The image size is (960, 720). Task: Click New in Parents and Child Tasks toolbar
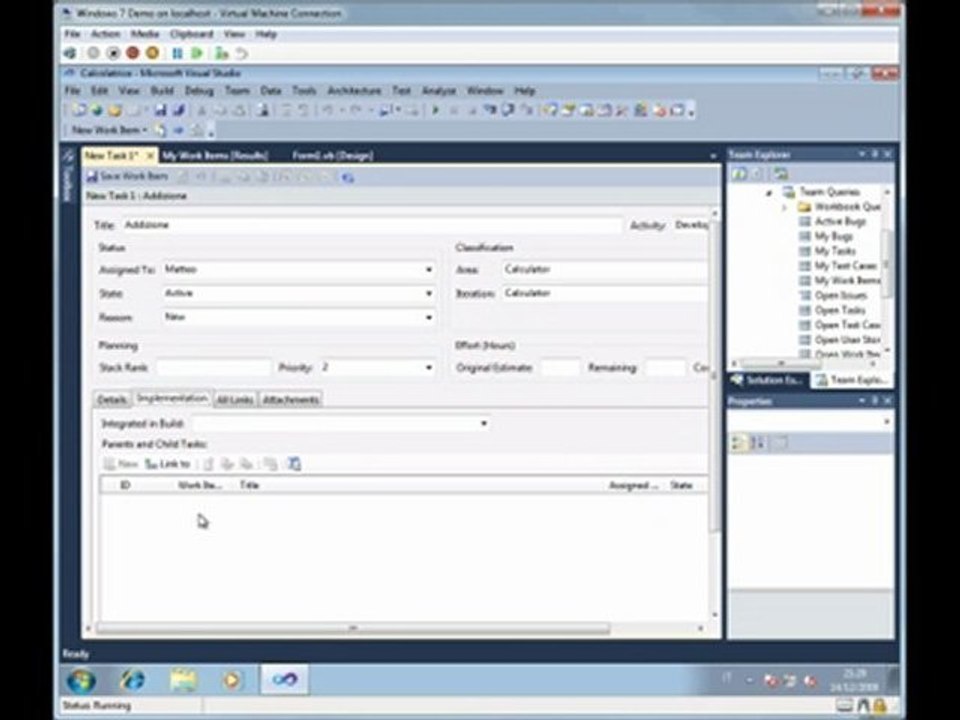(x=121, y=464)
